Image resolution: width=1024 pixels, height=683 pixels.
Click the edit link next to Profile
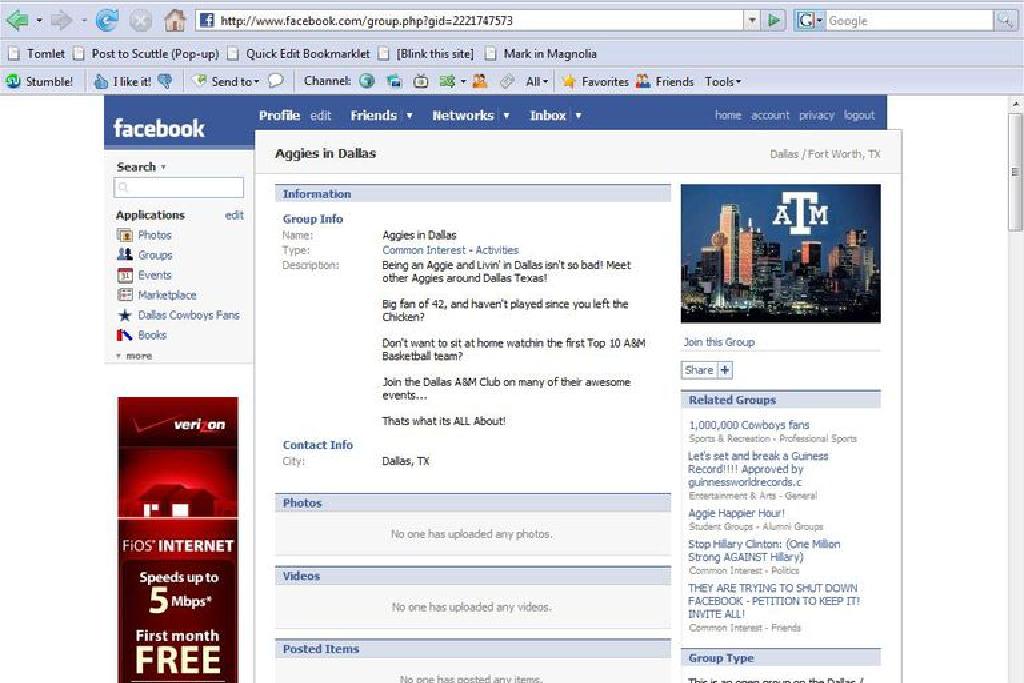point(321,116)
